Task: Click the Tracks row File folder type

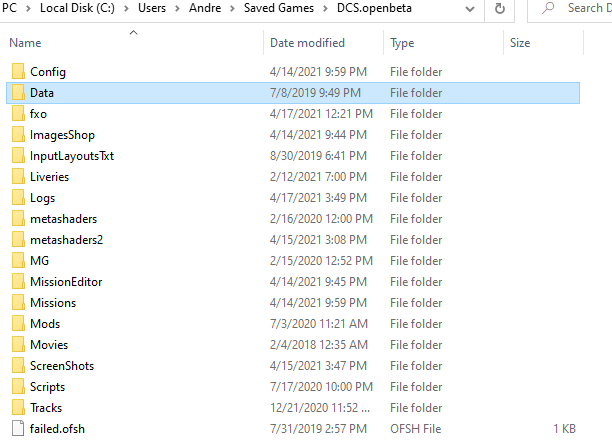Action: click(x=416, y=408)
